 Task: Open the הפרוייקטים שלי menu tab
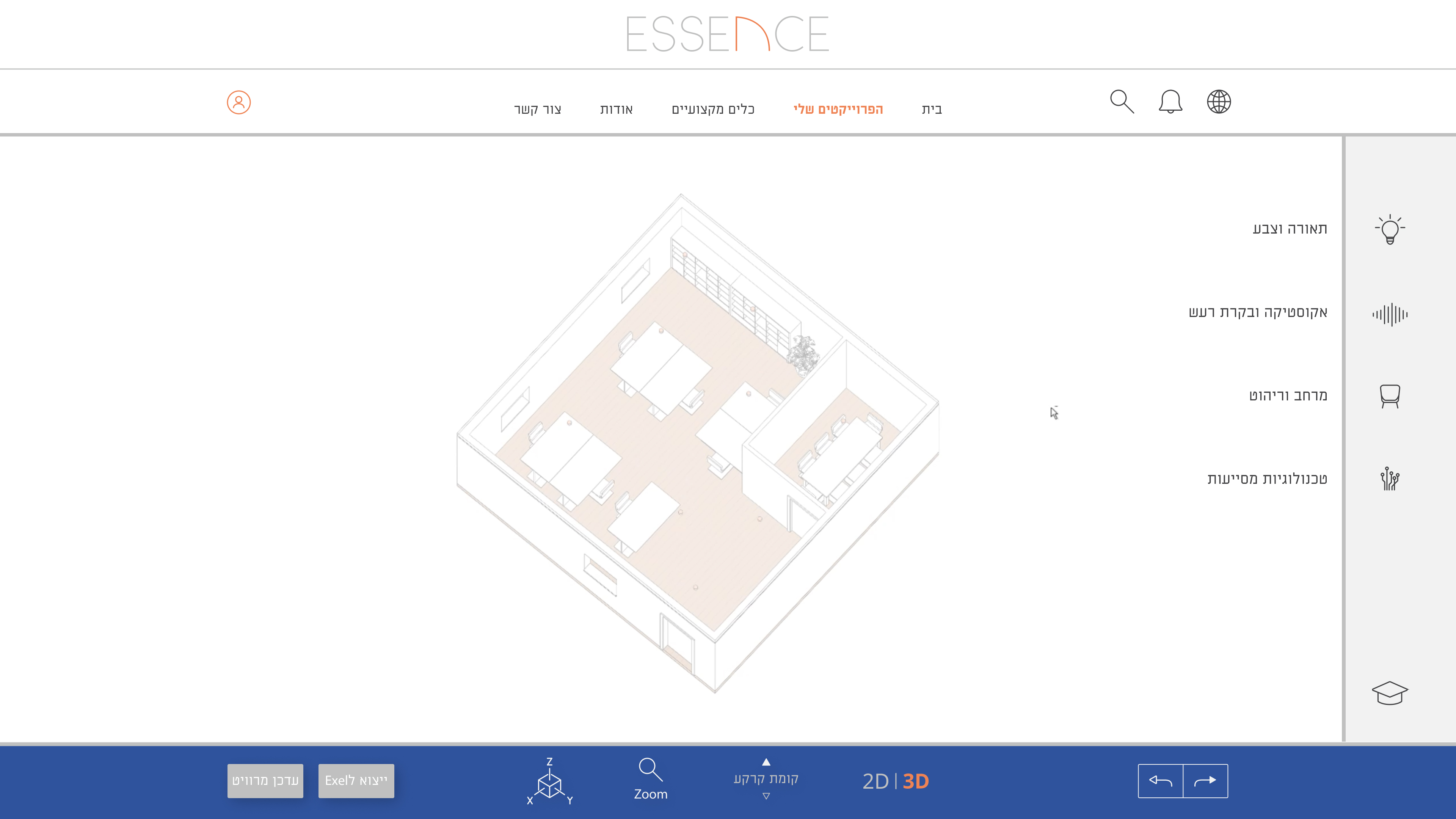838,109
